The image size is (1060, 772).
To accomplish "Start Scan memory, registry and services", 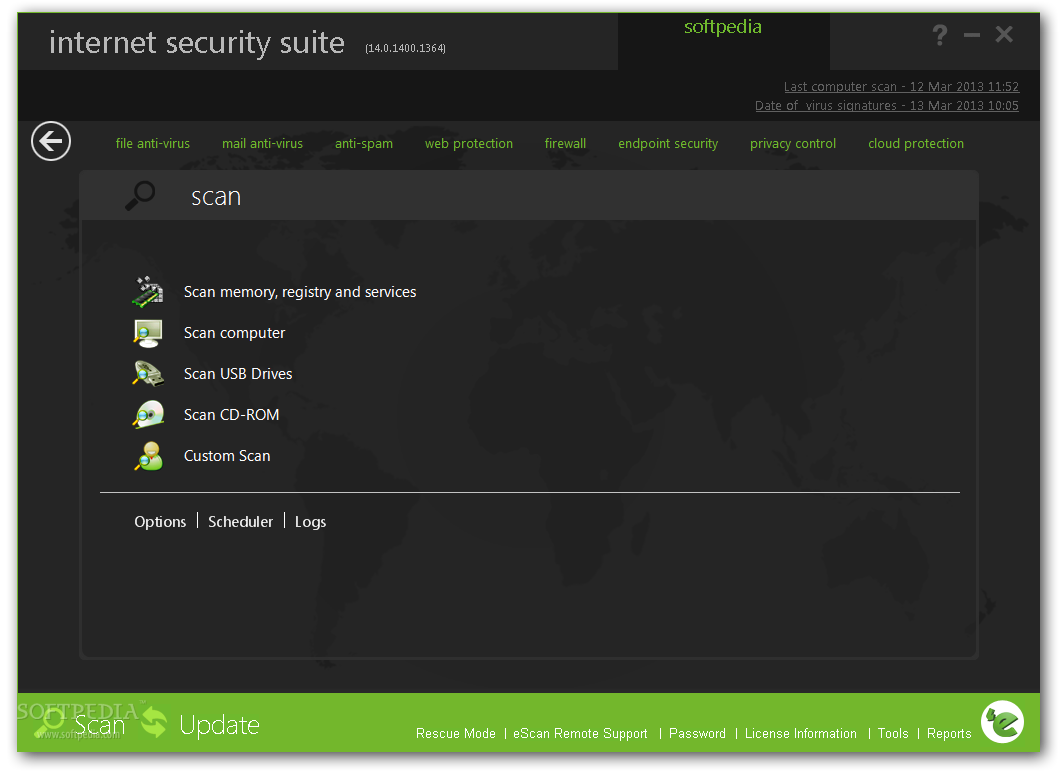I will pyautogui.click(x=300, y=292).
